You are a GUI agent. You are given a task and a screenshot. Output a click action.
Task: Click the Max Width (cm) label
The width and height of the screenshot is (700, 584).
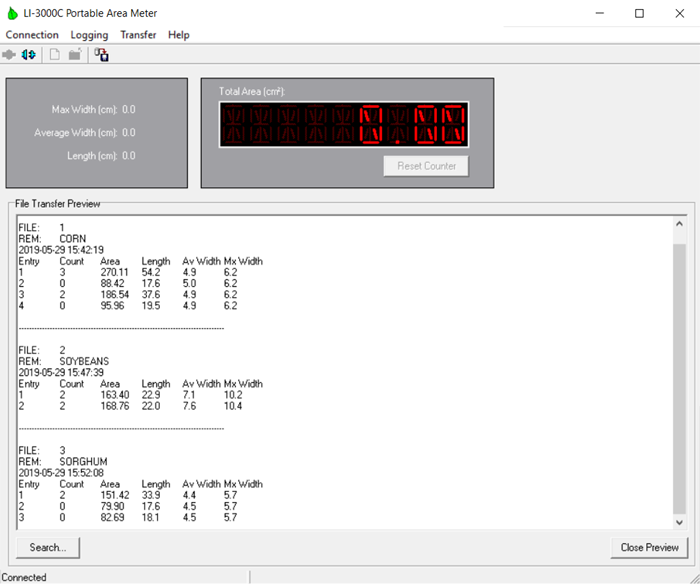(x=84, y=109)
